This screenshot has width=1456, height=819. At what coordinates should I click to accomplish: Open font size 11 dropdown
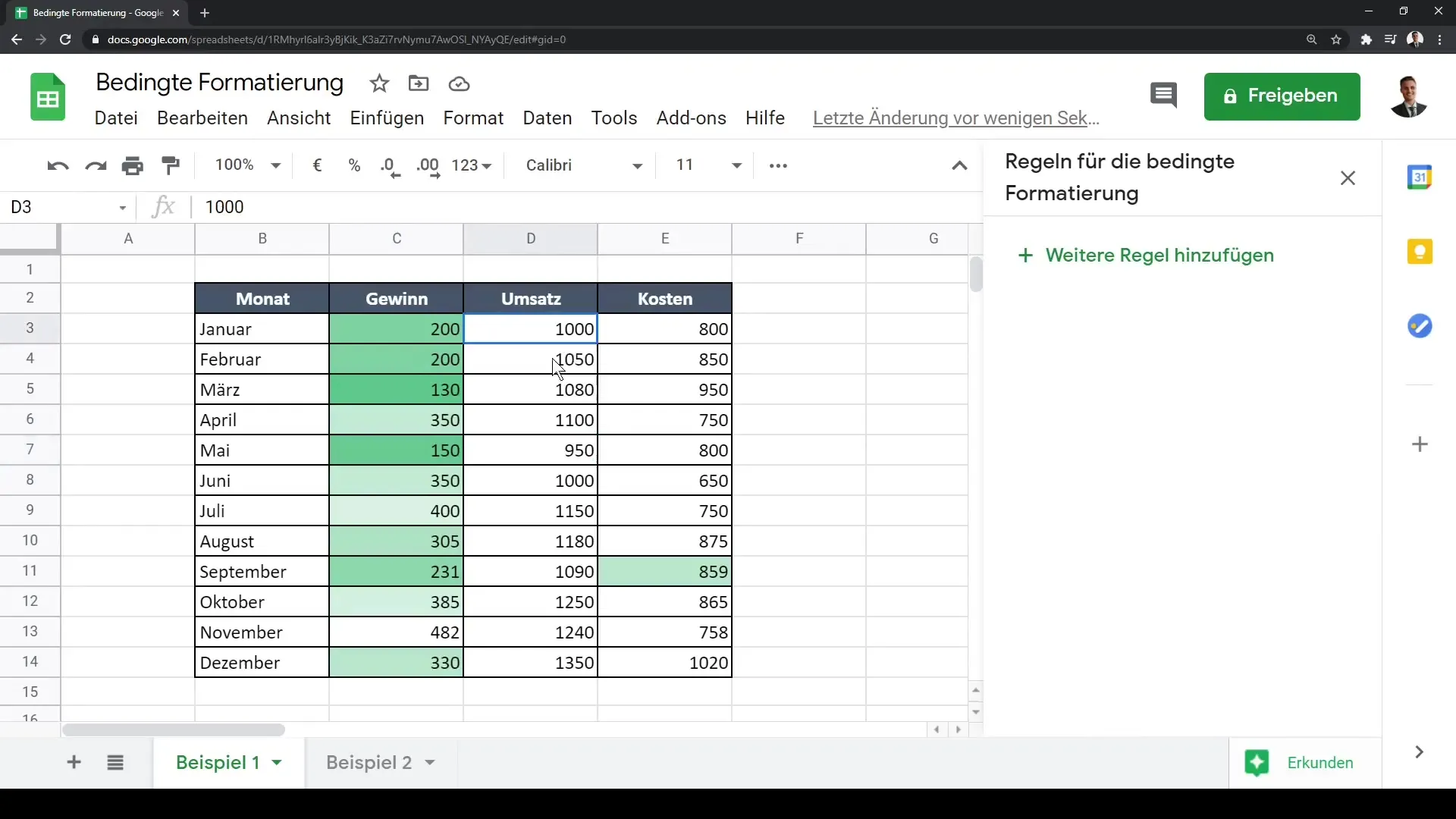click(x=708, y=165)
